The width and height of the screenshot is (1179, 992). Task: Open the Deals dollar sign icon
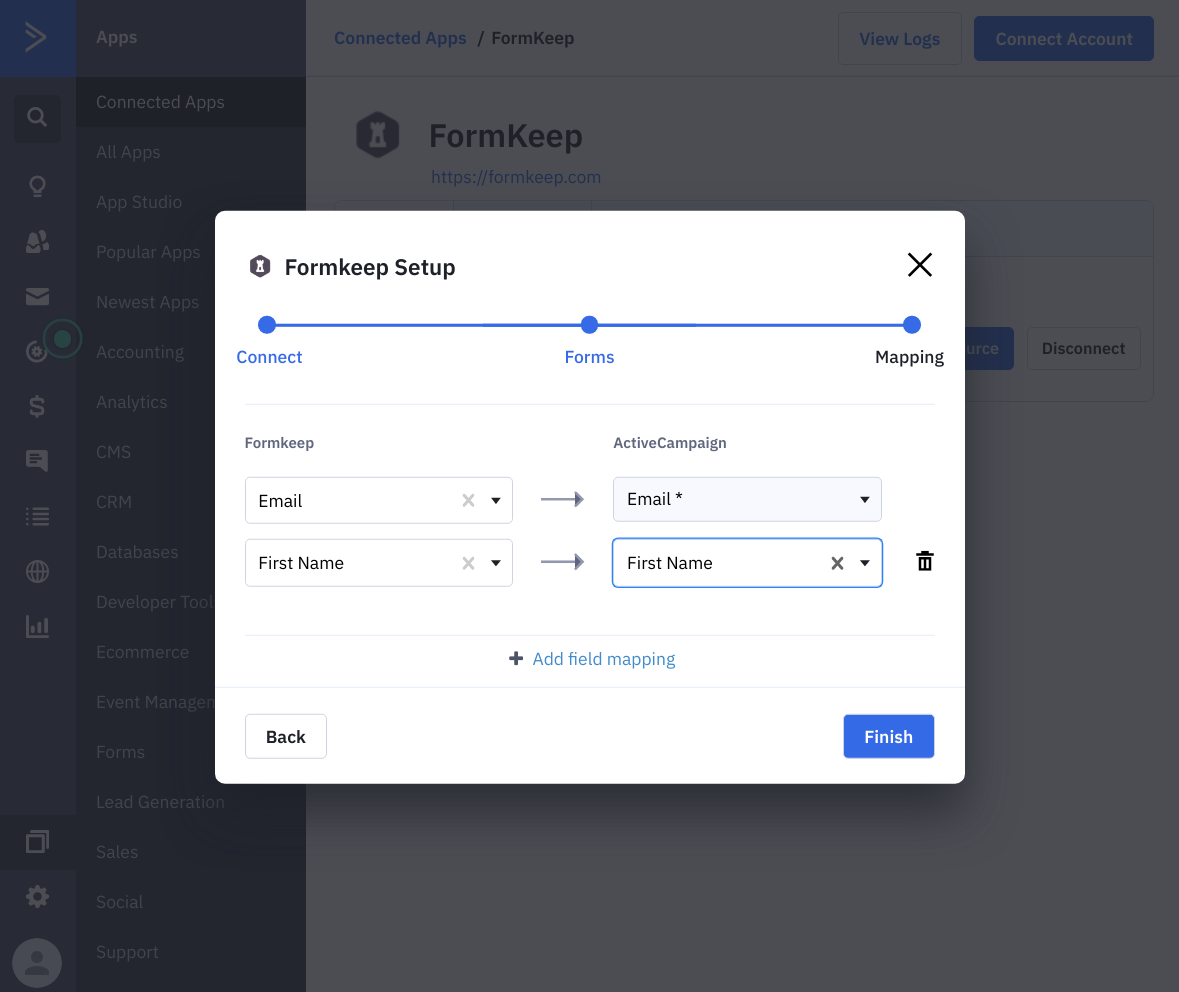[37, 406]
